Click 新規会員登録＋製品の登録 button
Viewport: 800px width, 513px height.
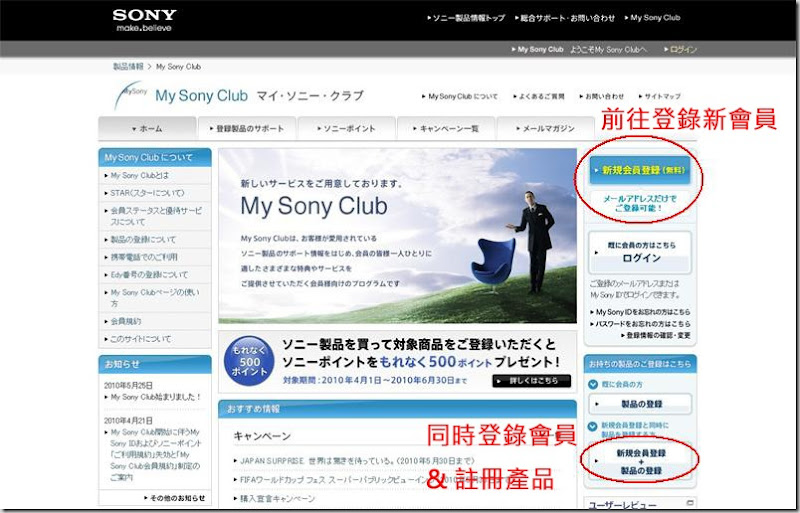pos(641,461)
